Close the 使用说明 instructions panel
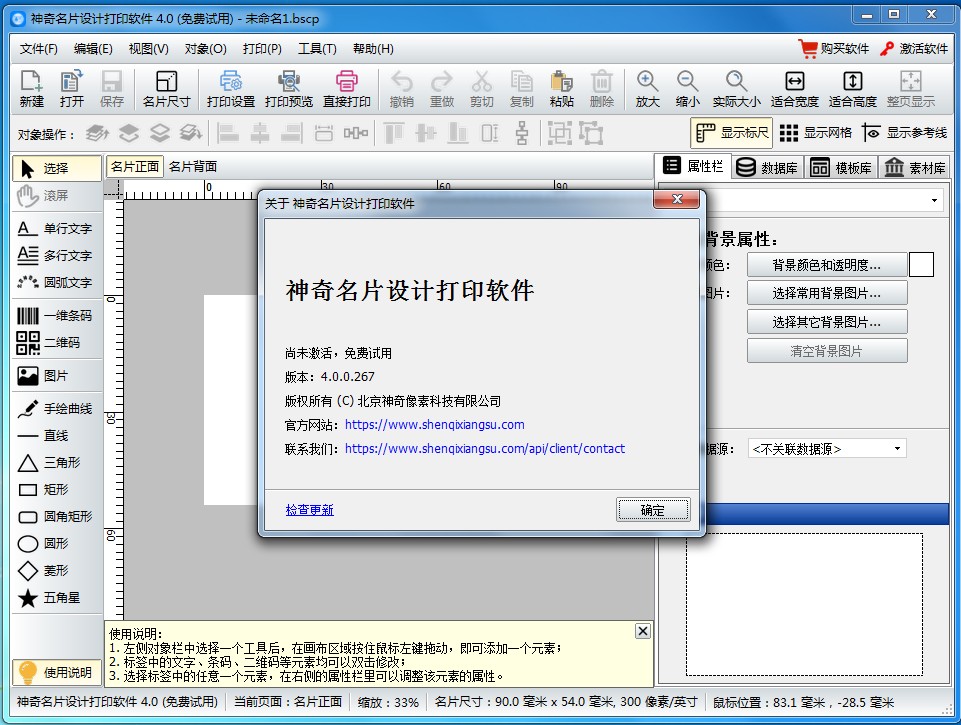This screenshot has height=725, width=961. click(642, 631)
